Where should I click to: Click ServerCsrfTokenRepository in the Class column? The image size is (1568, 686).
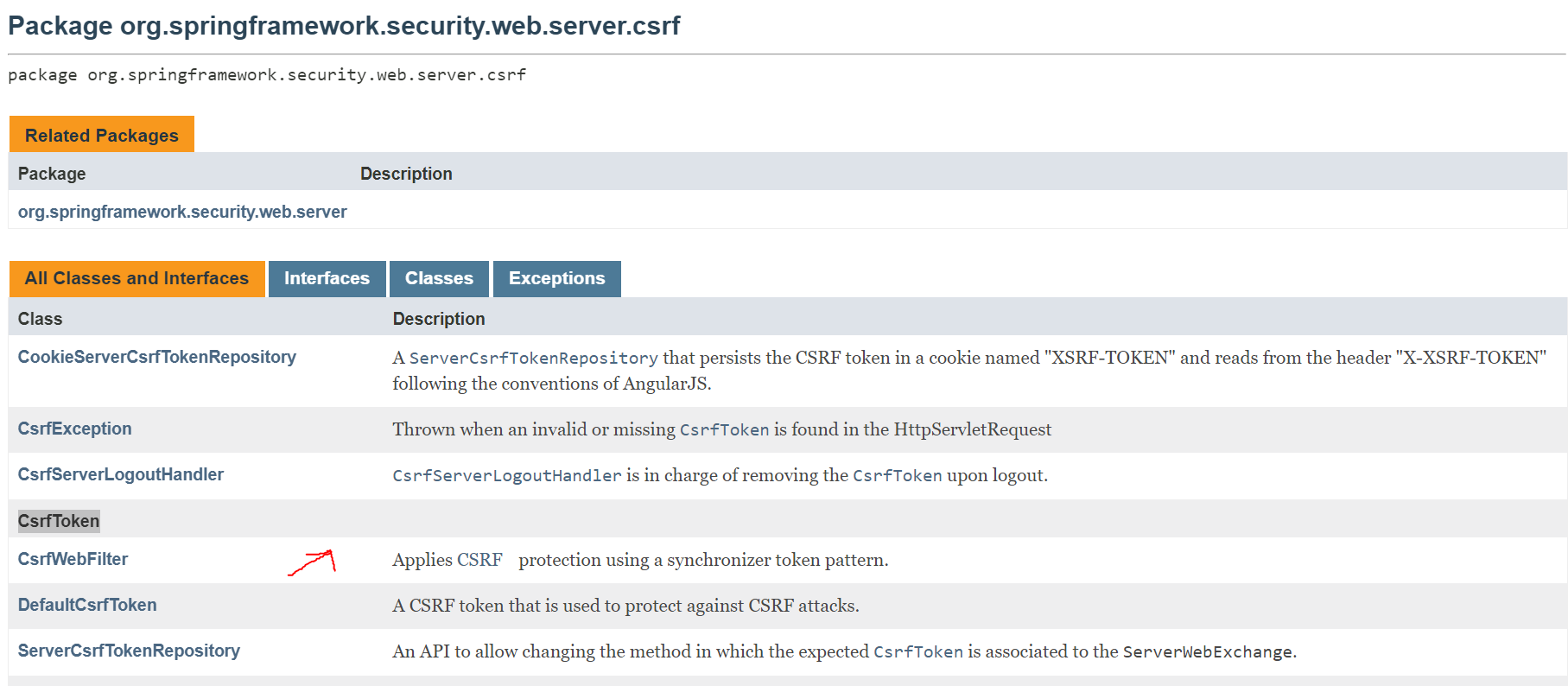coord(129,651)
